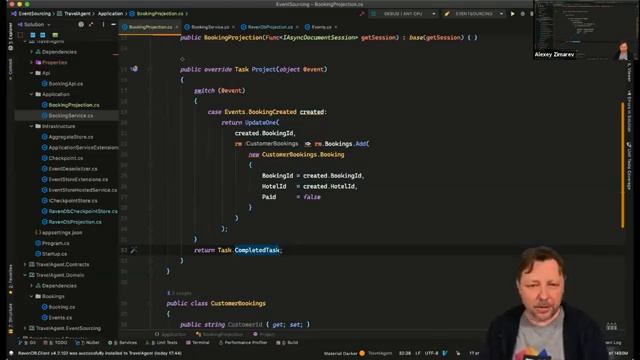Open Solution panel options kebab menu
The image size is (640, 360).
coord(103,24)
